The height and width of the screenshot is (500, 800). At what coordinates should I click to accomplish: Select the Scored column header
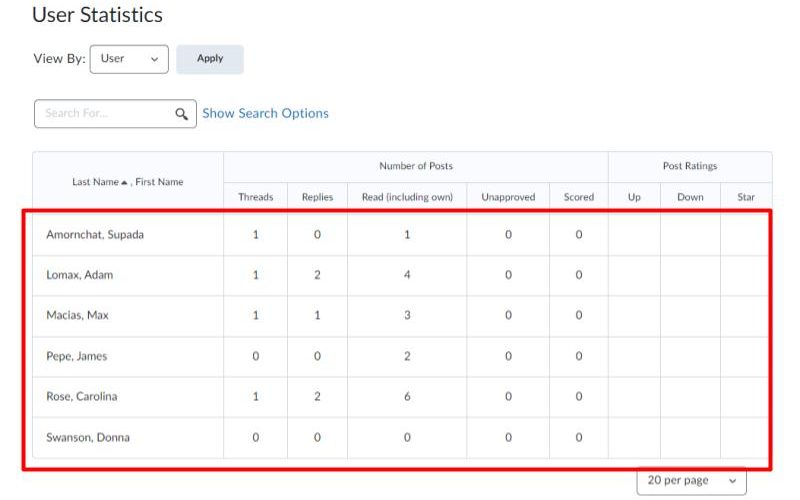(x=579, y=197)
